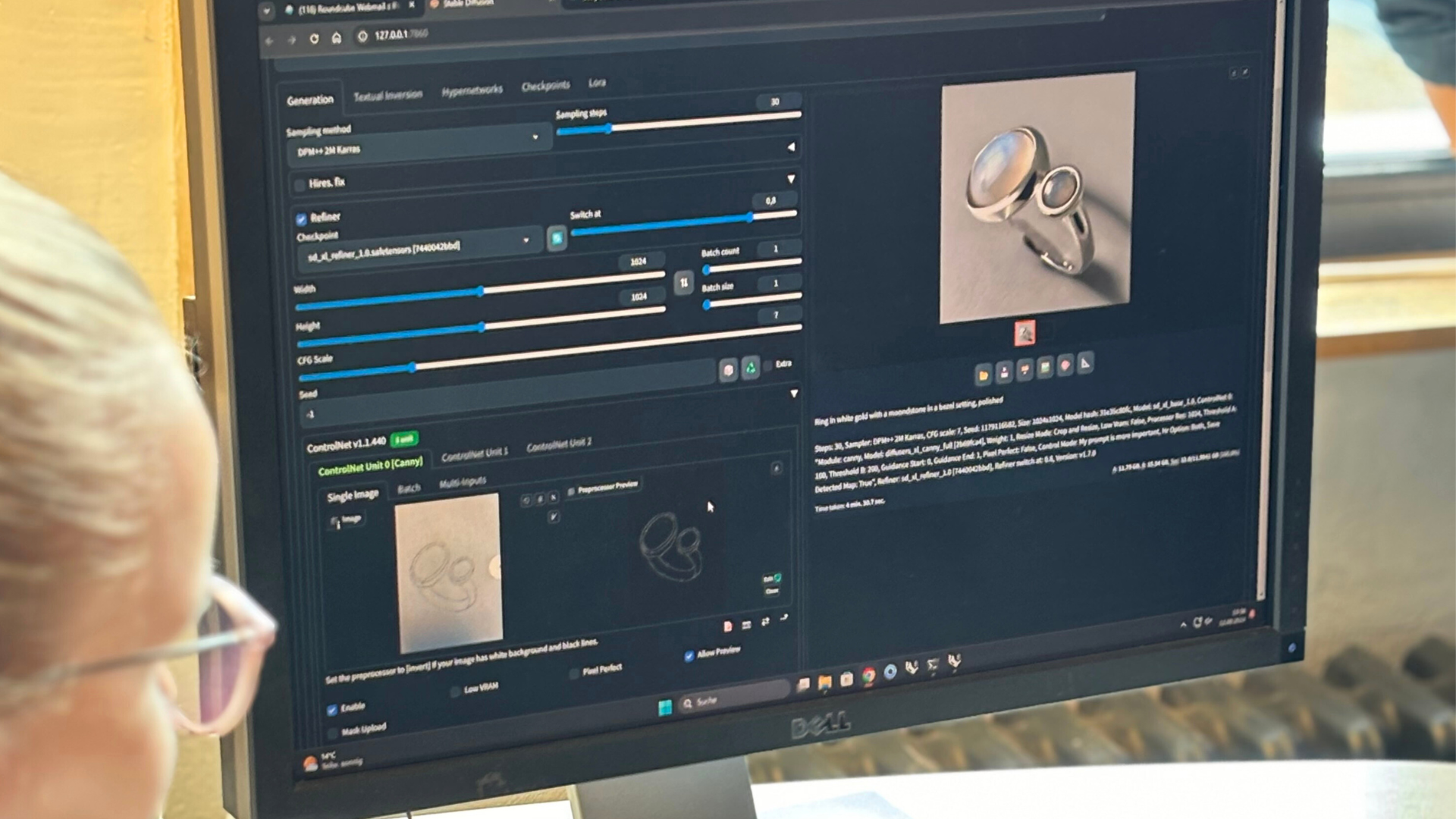Click the Windows Start button
This screenshot has width=1456, height=819.
click(x=665, y=708)
